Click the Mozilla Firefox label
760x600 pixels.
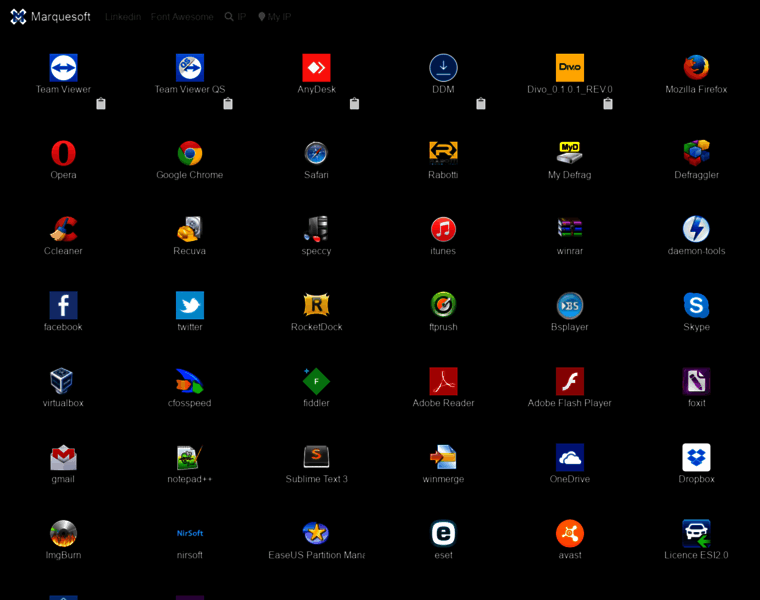point(697,90)
